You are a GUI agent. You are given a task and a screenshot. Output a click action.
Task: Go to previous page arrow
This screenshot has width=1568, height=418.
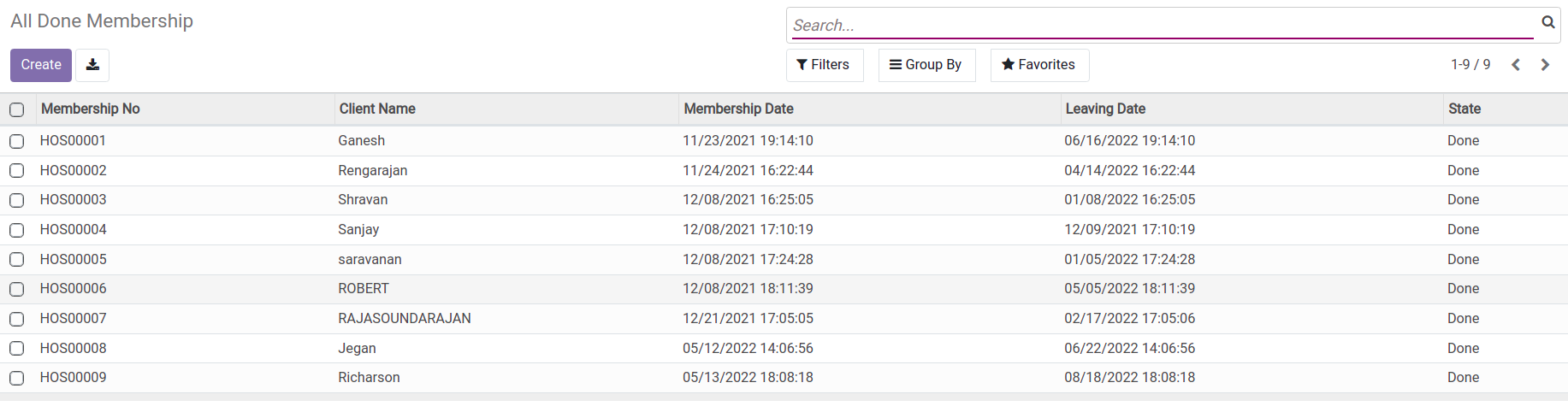(x=1515, y=65)
